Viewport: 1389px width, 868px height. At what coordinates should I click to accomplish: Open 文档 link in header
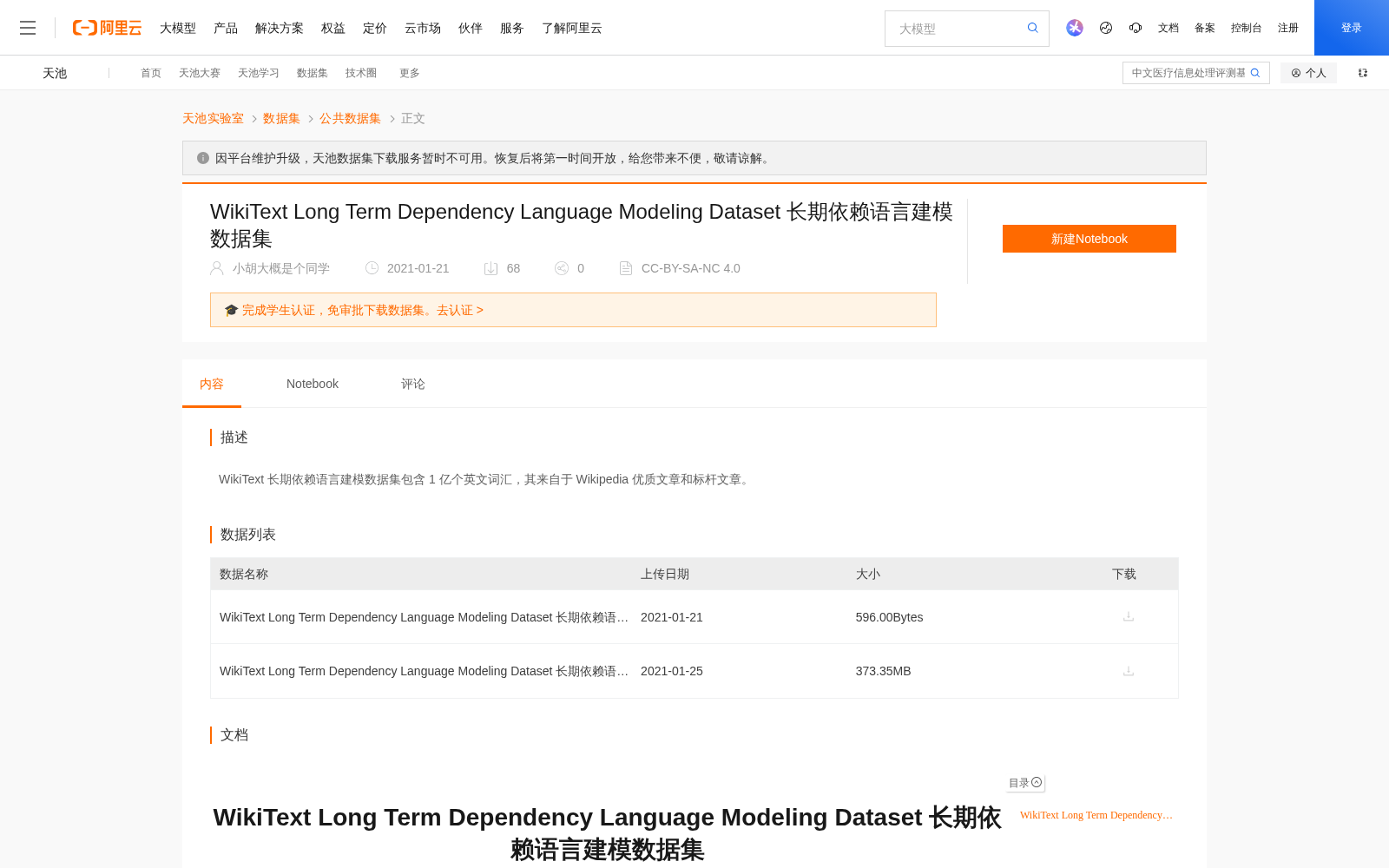[x=1168, y=28]
